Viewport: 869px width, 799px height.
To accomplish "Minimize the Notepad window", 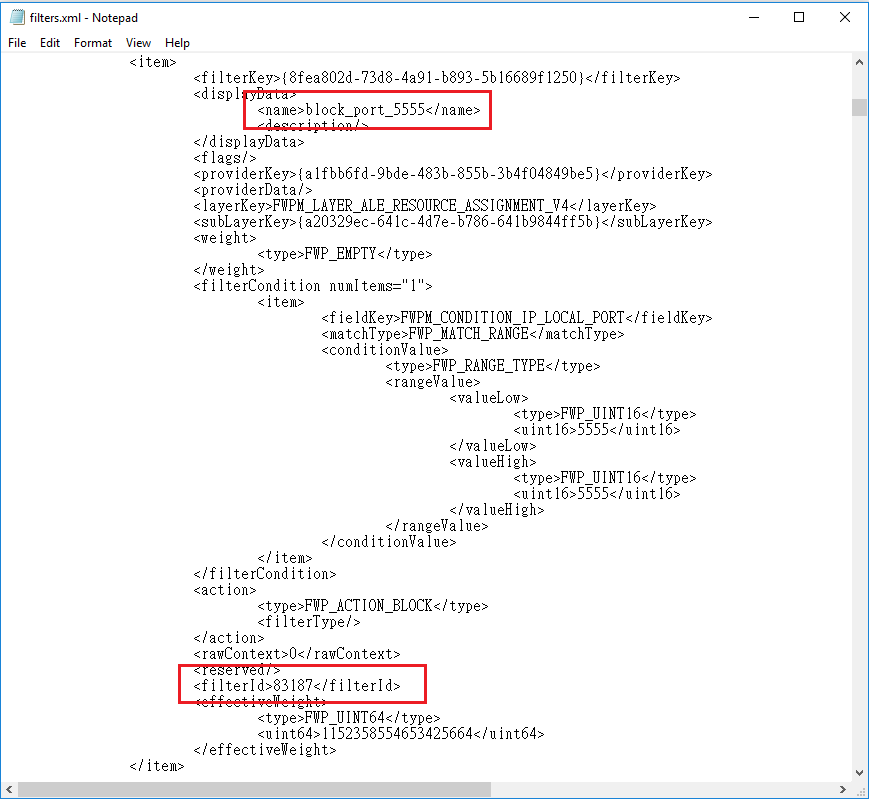I will [x=754, y=17].
